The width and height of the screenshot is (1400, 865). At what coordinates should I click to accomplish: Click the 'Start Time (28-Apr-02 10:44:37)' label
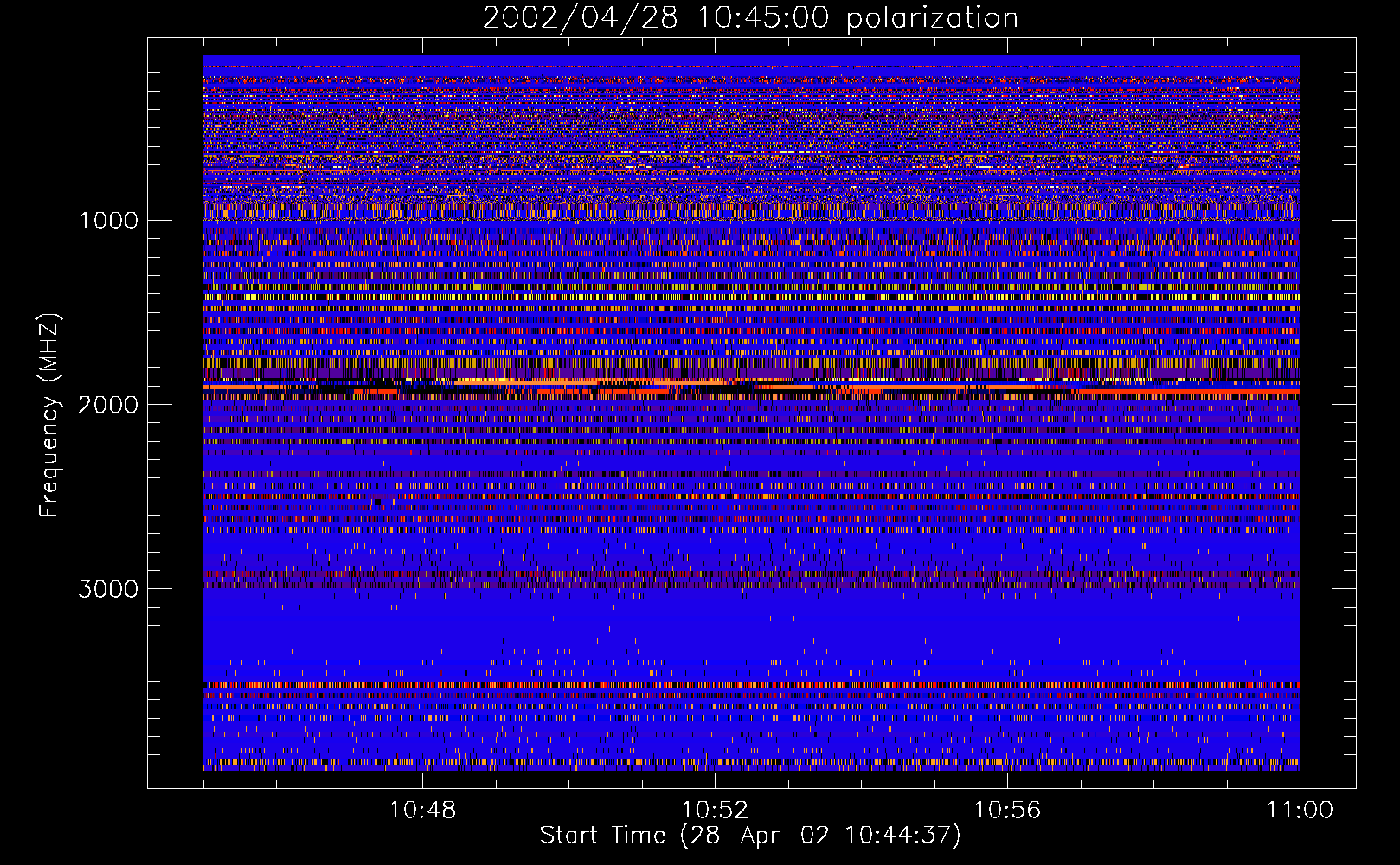pyautogui.click(x=750, y=836)
